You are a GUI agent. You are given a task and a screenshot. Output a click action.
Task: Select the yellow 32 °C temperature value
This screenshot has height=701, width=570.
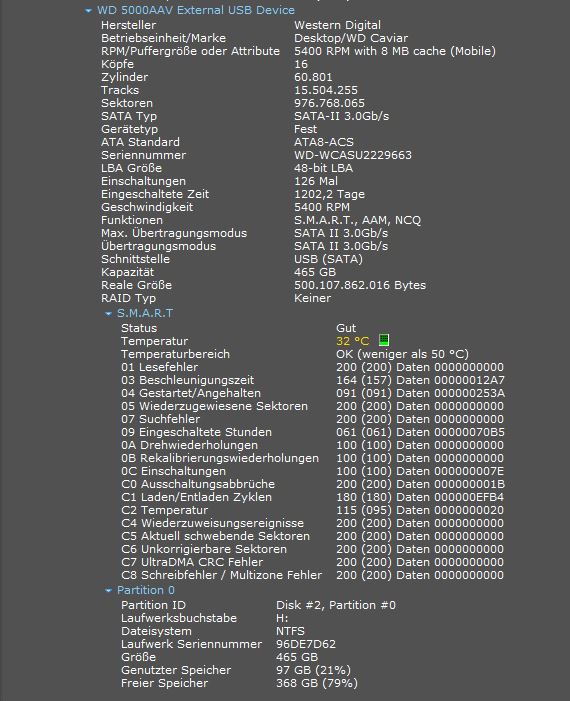352,341
